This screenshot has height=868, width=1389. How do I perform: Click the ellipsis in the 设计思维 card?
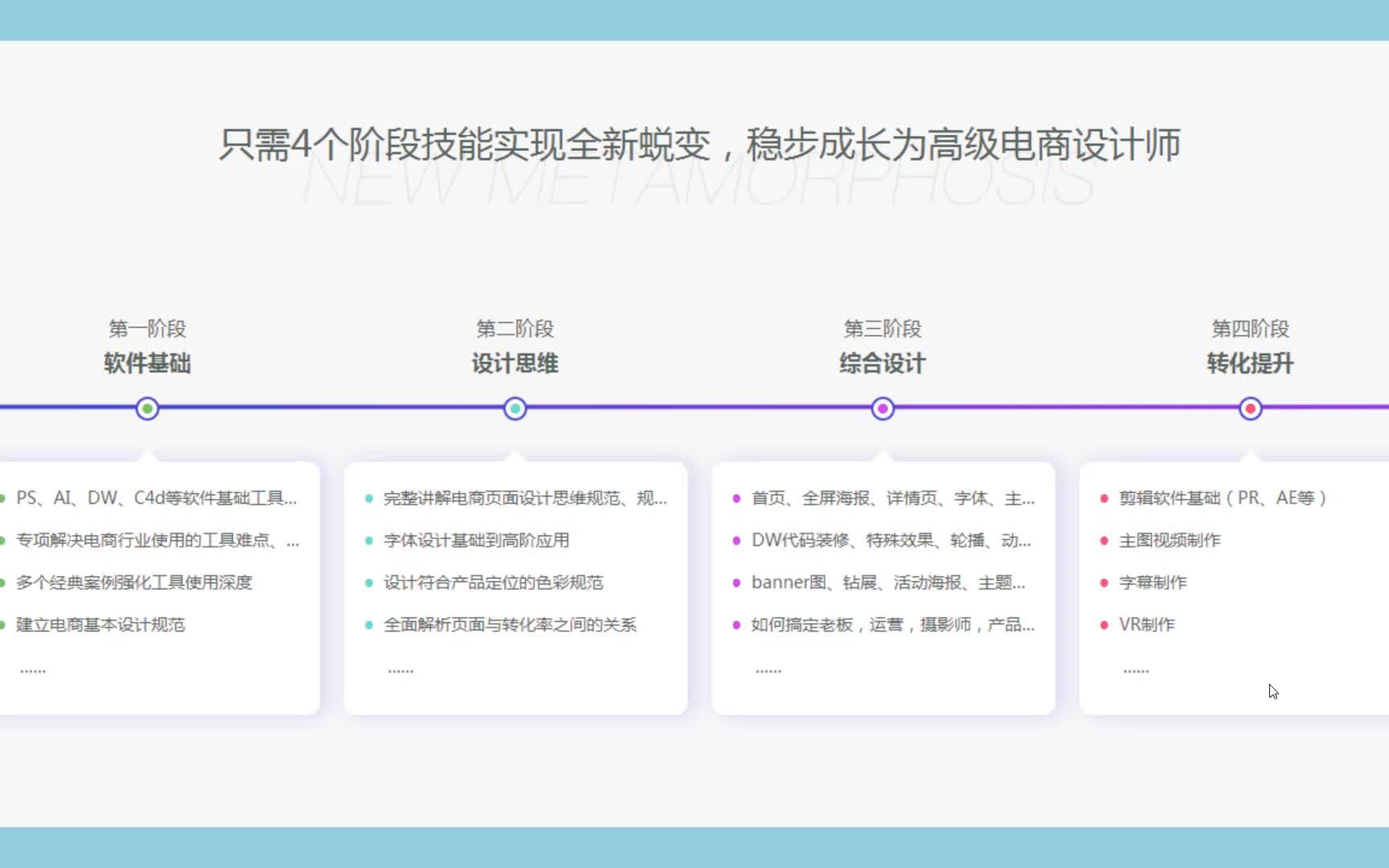pos(400,670)
